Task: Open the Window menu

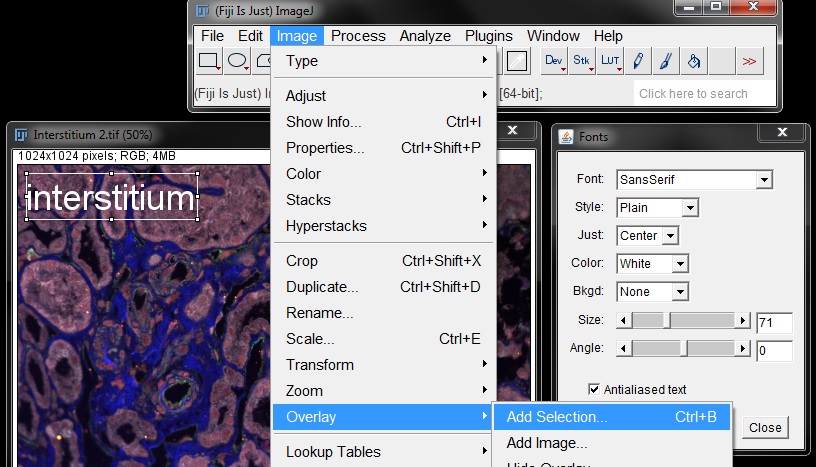Action: click(553, 36)
